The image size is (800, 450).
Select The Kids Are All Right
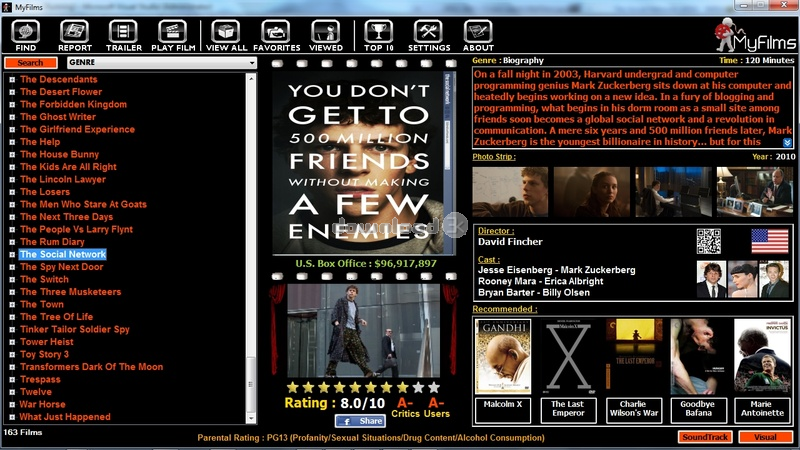click(68, 167)
